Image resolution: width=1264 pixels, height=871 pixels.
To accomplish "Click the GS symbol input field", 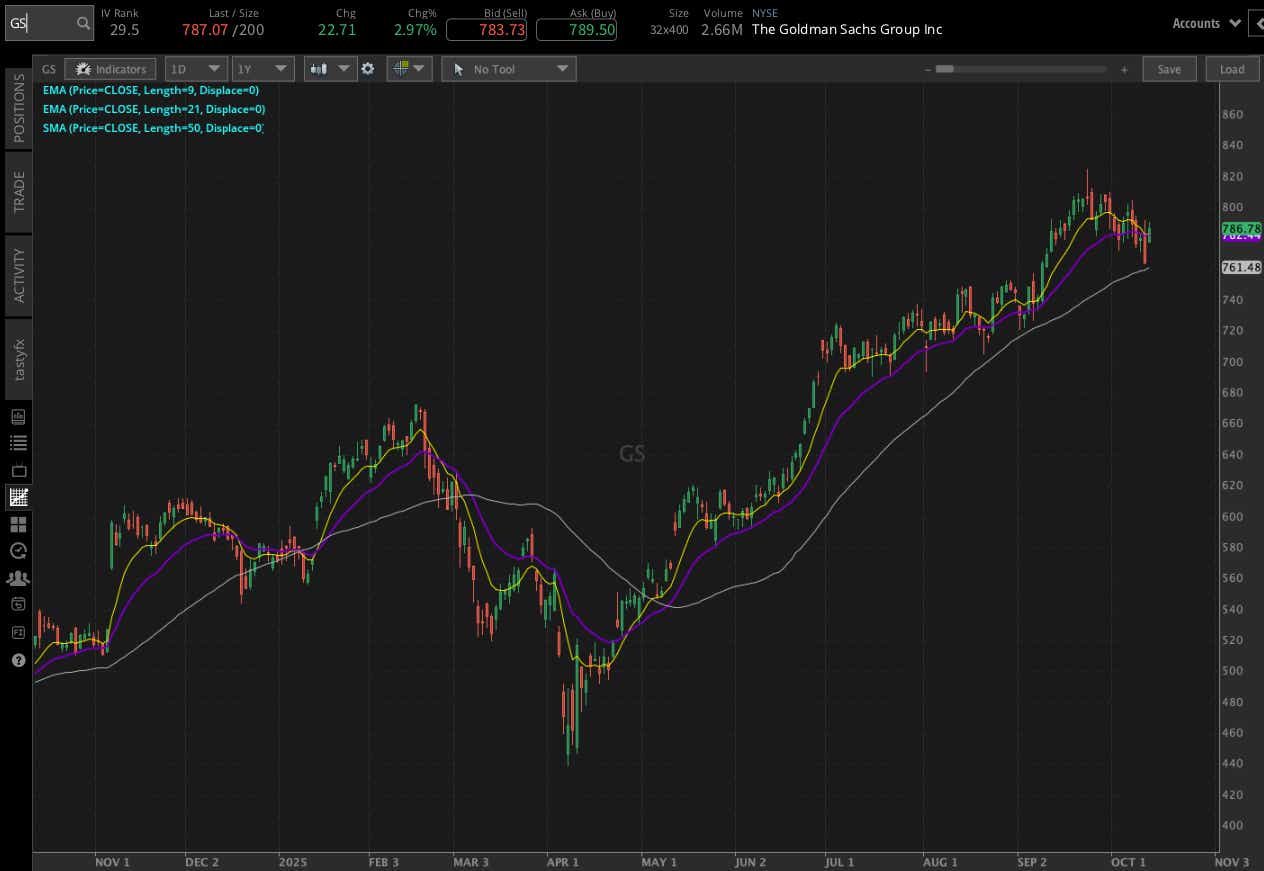I will click(x=40, y=22).
